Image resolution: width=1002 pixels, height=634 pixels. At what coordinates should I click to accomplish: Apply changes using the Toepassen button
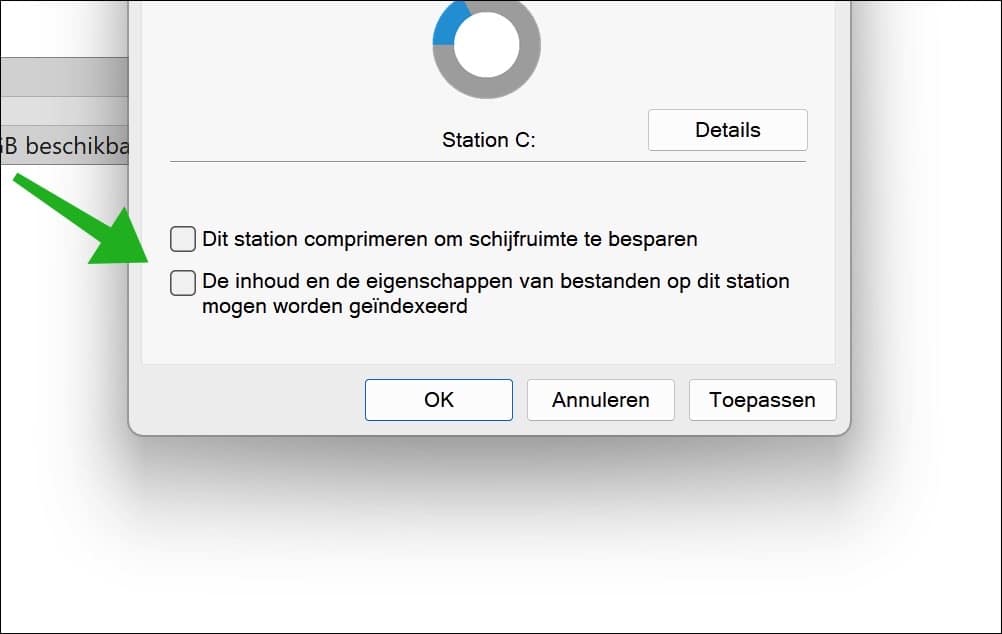pos(762,399)
